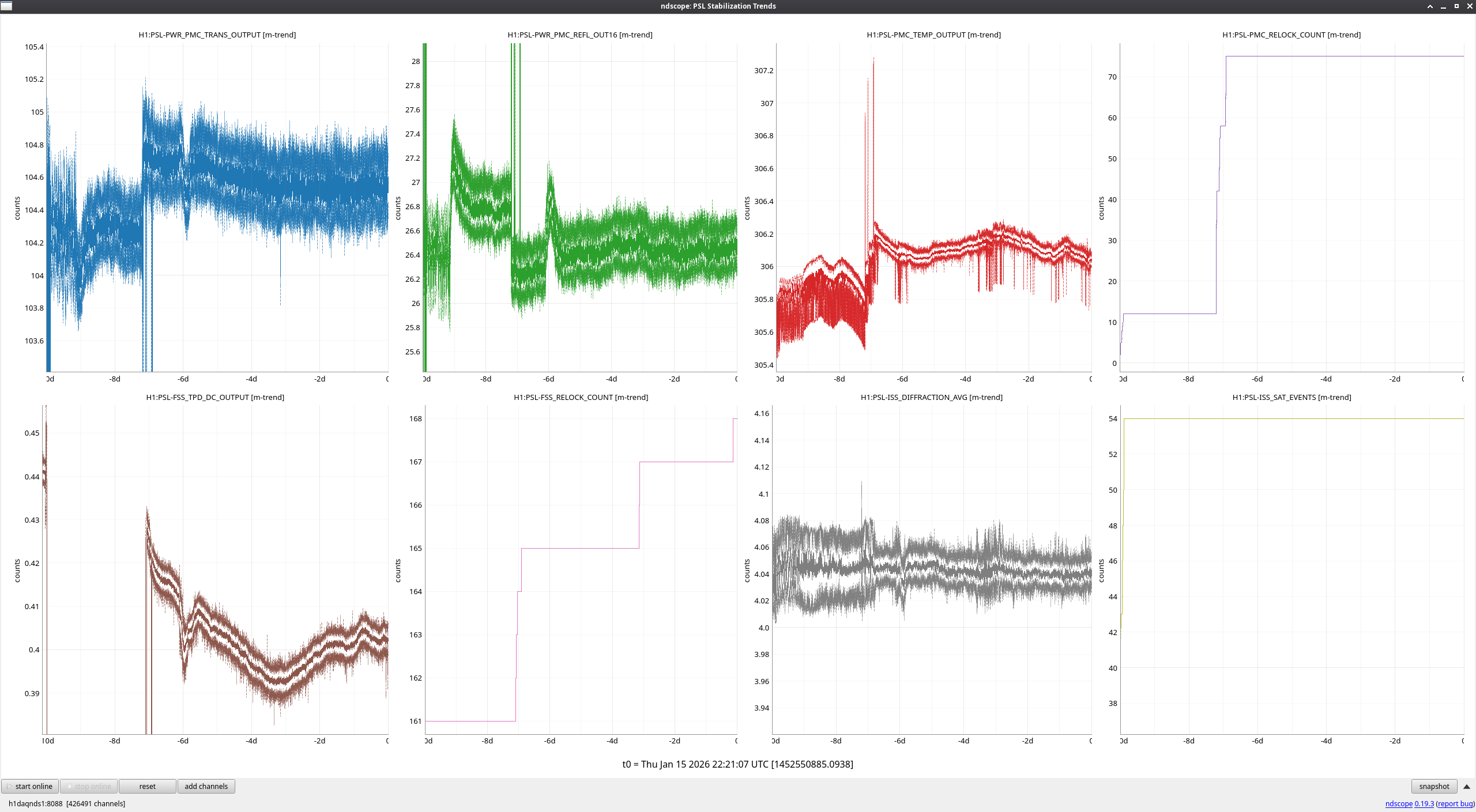Open the add channels dialog
This screenshot has width=1476, height=812.
tap(206, 786)
